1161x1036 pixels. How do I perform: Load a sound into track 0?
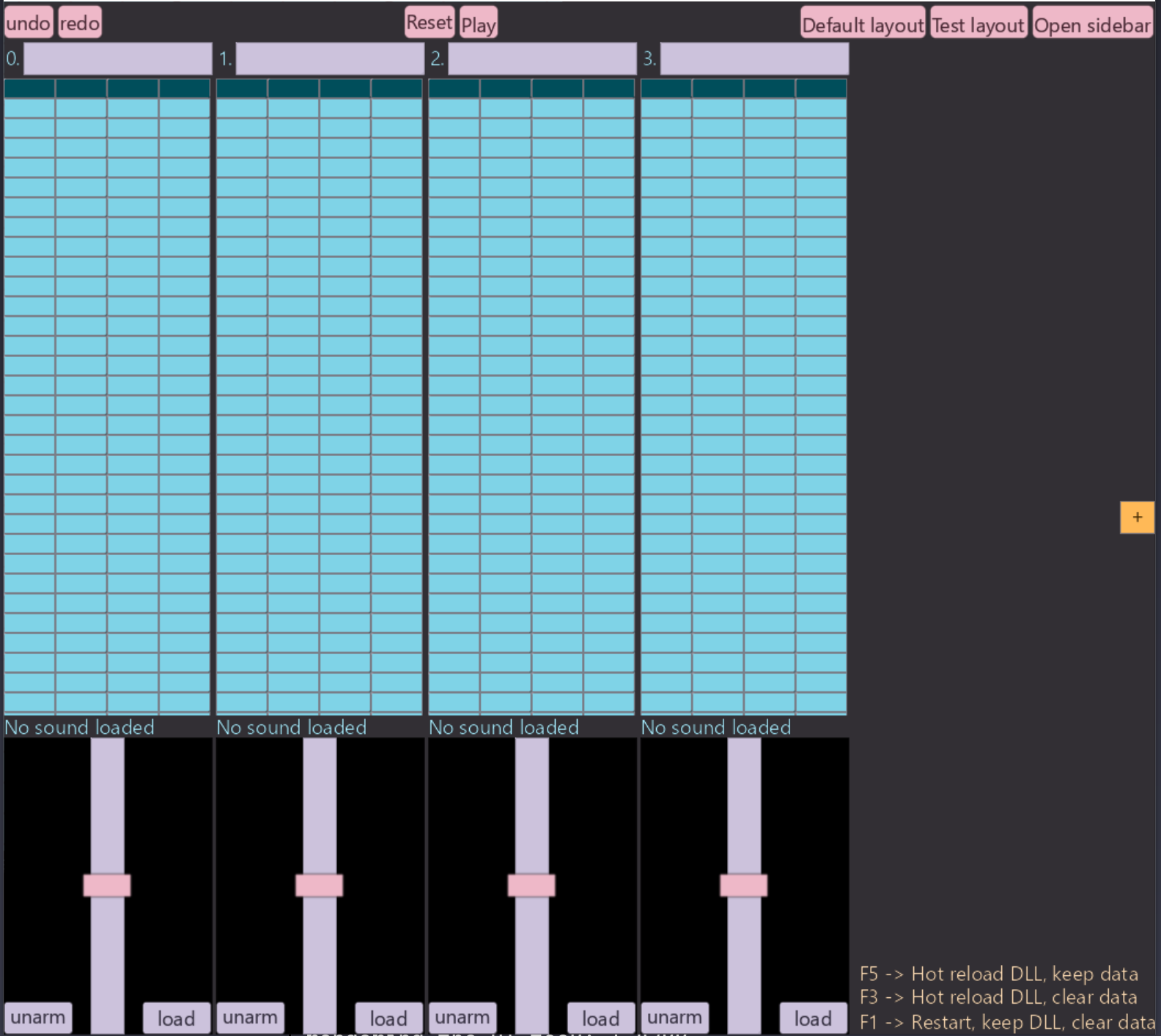[x=176, y=1018]
